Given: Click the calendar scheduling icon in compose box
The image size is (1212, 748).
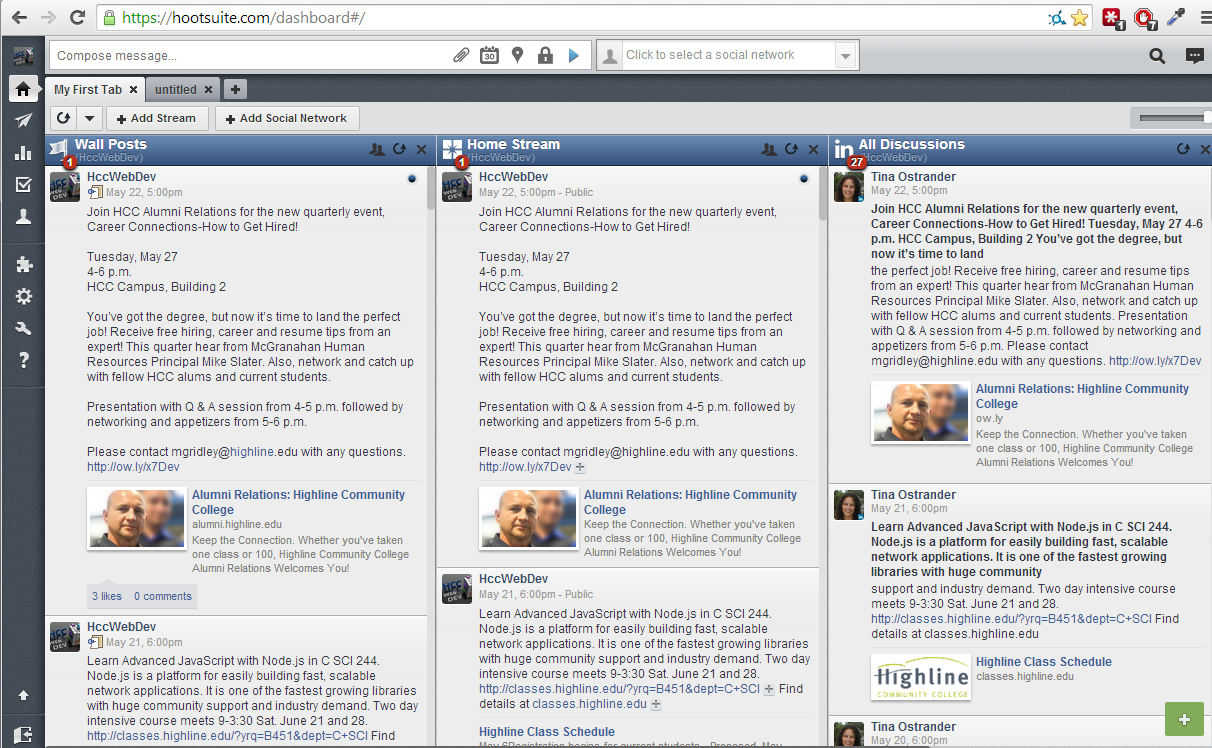Looking at the screenshot, I should 489,55.
